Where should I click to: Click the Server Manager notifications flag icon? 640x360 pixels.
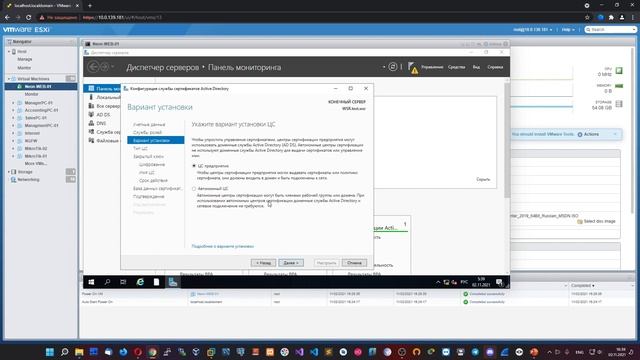click(413, 68)
